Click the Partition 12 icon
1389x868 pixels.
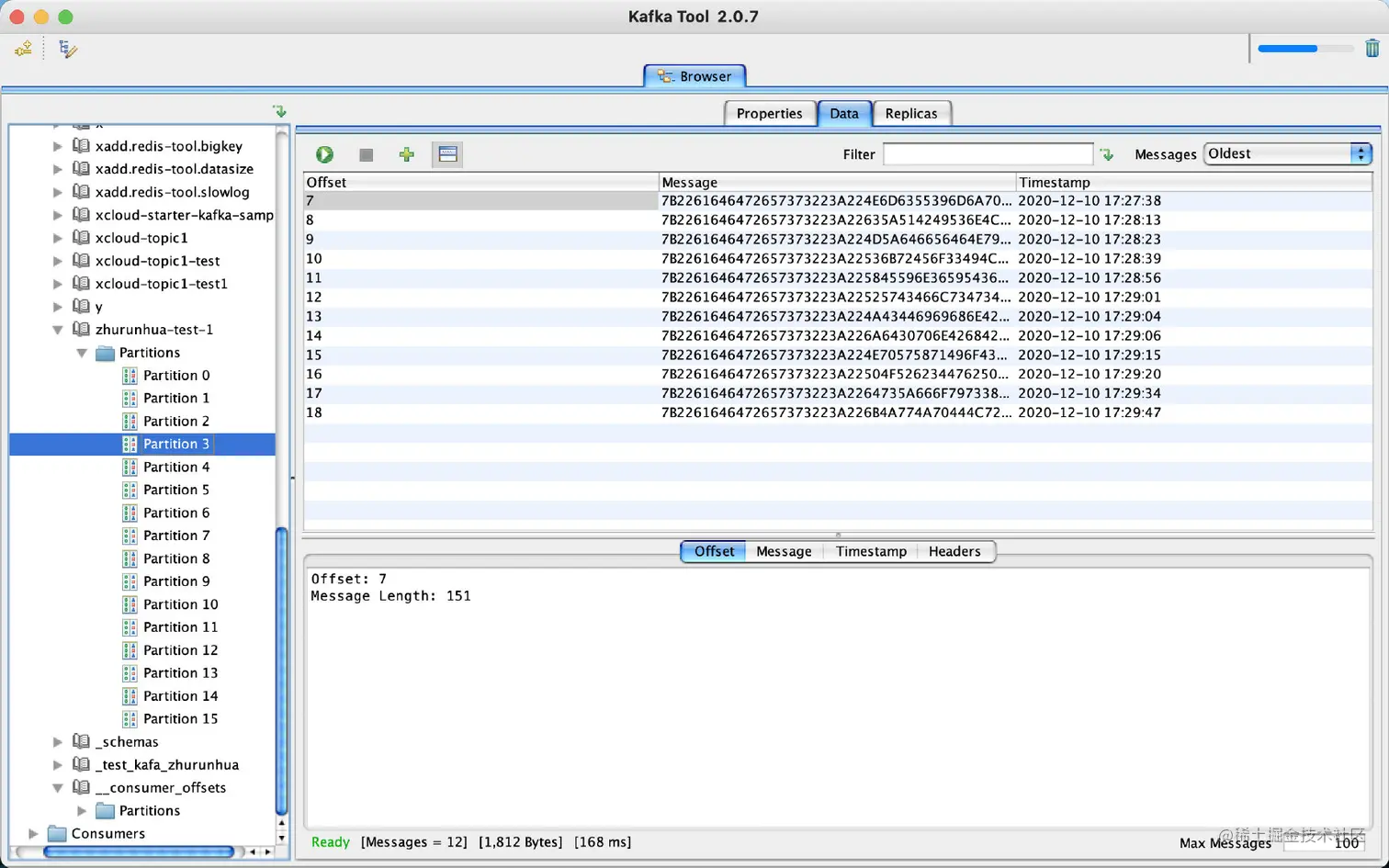coord(130,650)
